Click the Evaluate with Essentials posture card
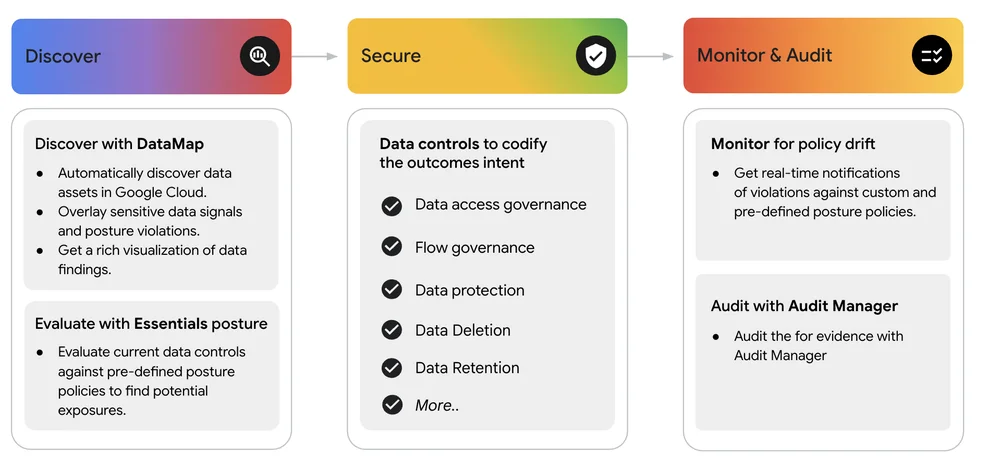The width and height of the screenshot is (1000, 468). point(152,366)
